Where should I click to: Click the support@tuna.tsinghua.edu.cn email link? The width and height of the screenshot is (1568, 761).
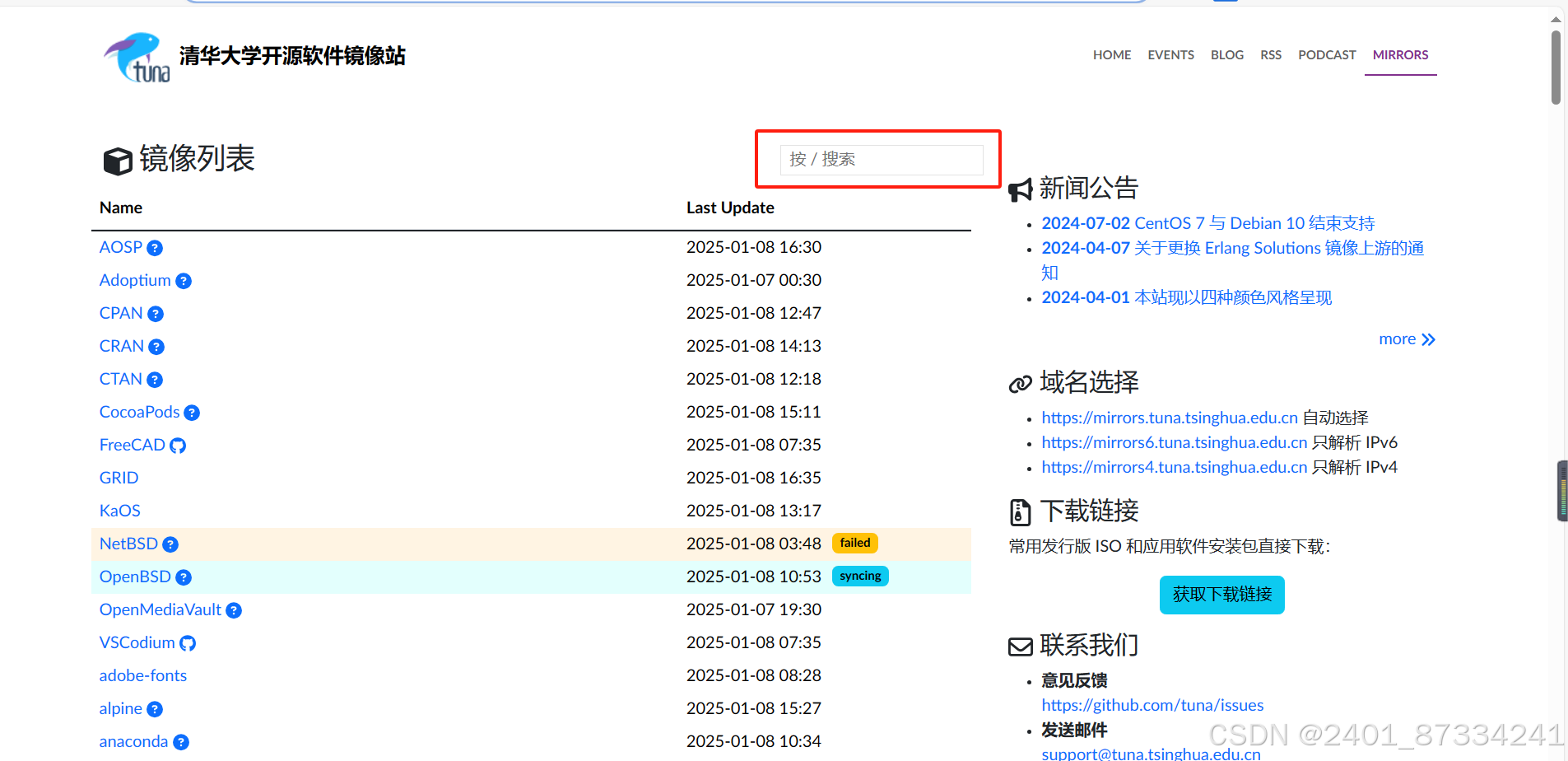[1151, 754]
